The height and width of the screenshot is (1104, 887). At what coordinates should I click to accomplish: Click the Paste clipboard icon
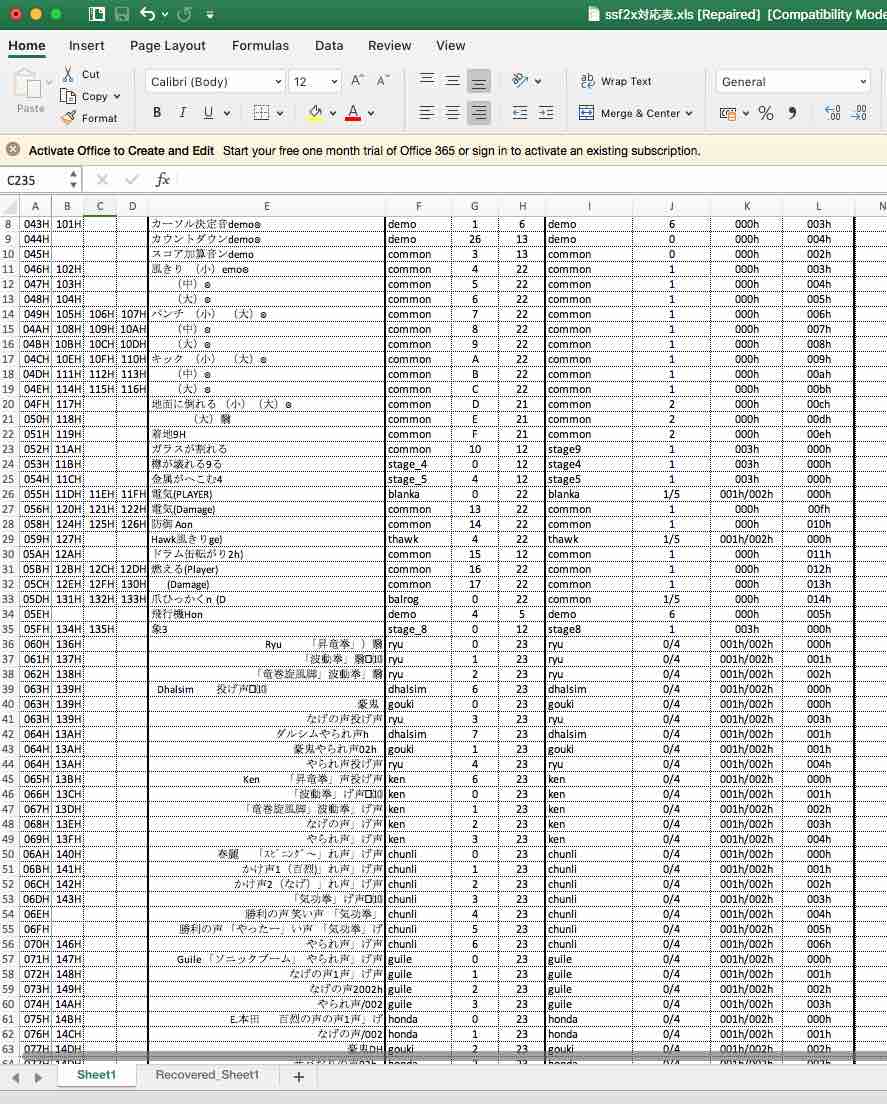[x=30, y=84]
